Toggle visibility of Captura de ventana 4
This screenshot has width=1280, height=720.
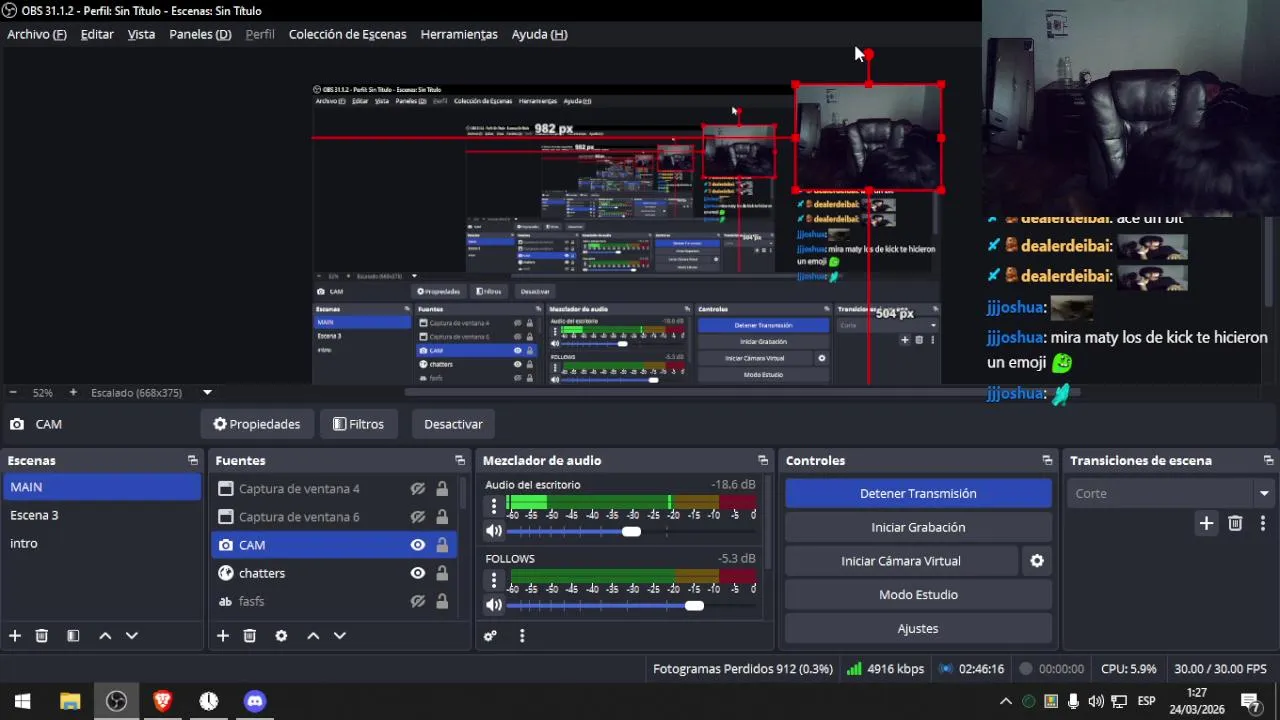(x=418, y=489)
